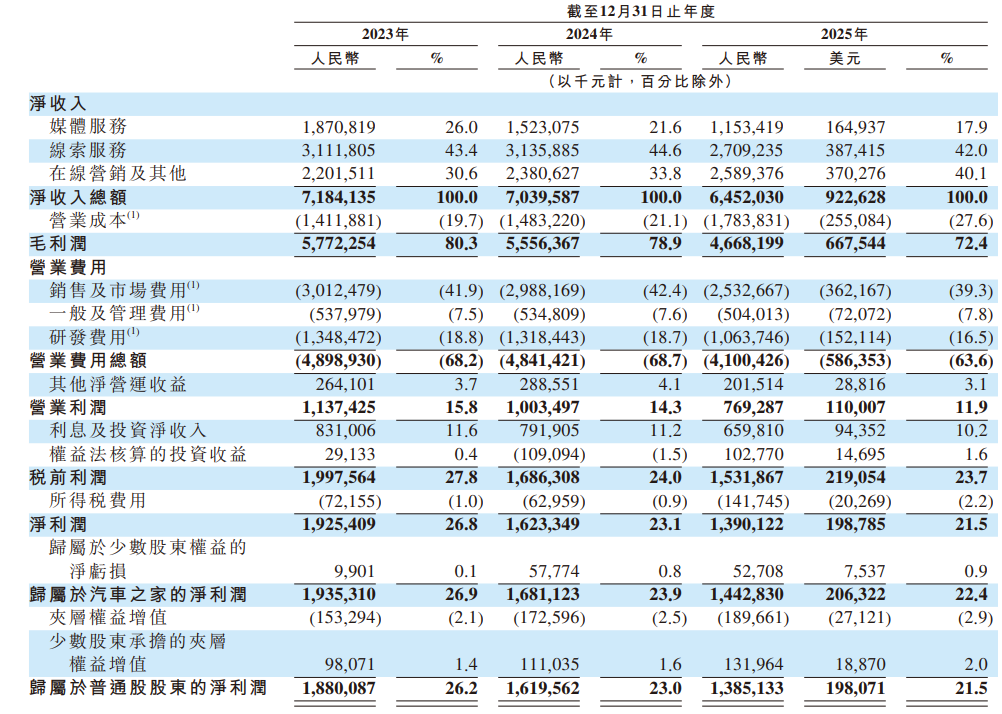Select the 毛利潤 row label

pyautogui.click(x=60, y=243)
